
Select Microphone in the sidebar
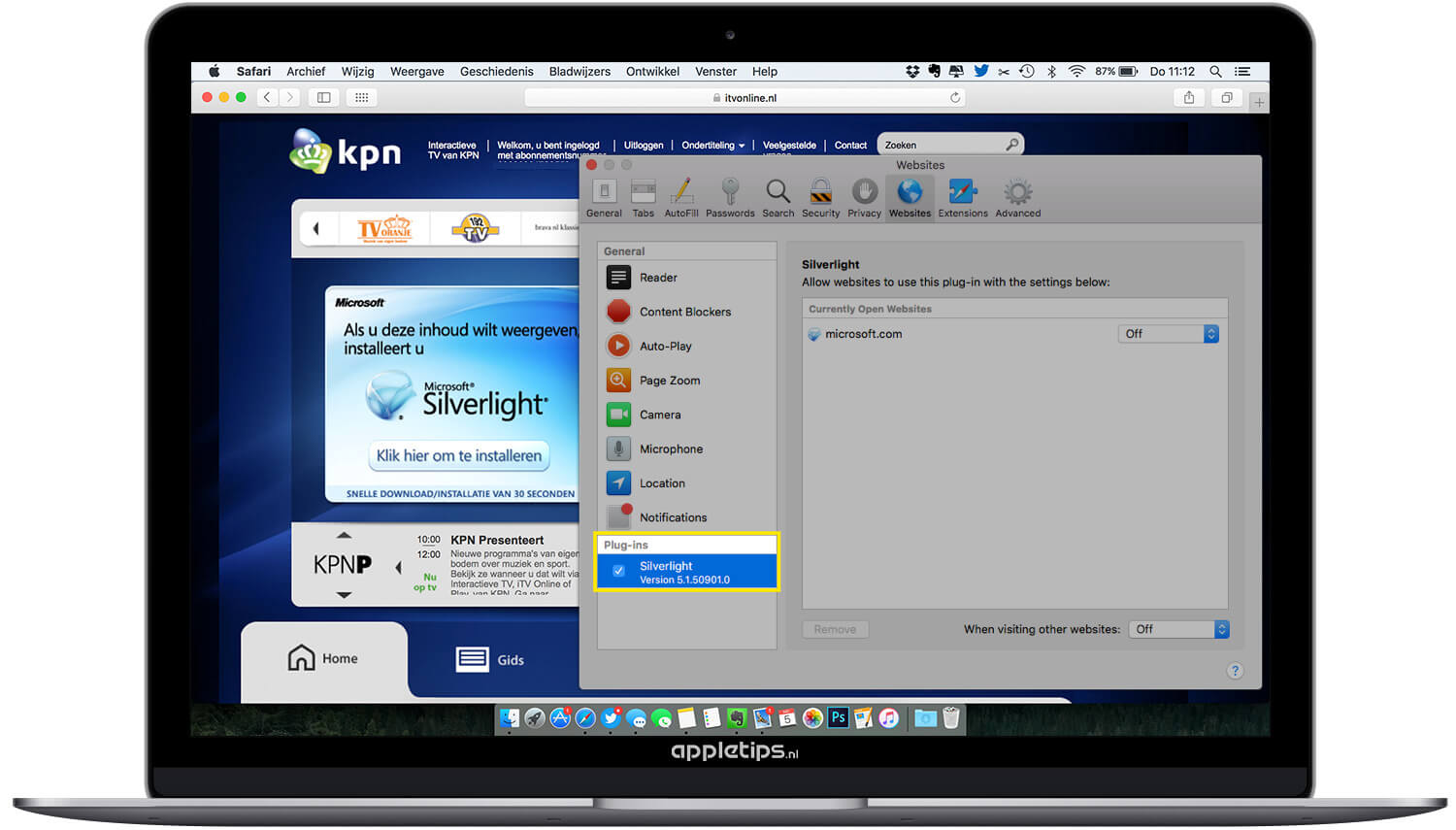coord(687,448)
